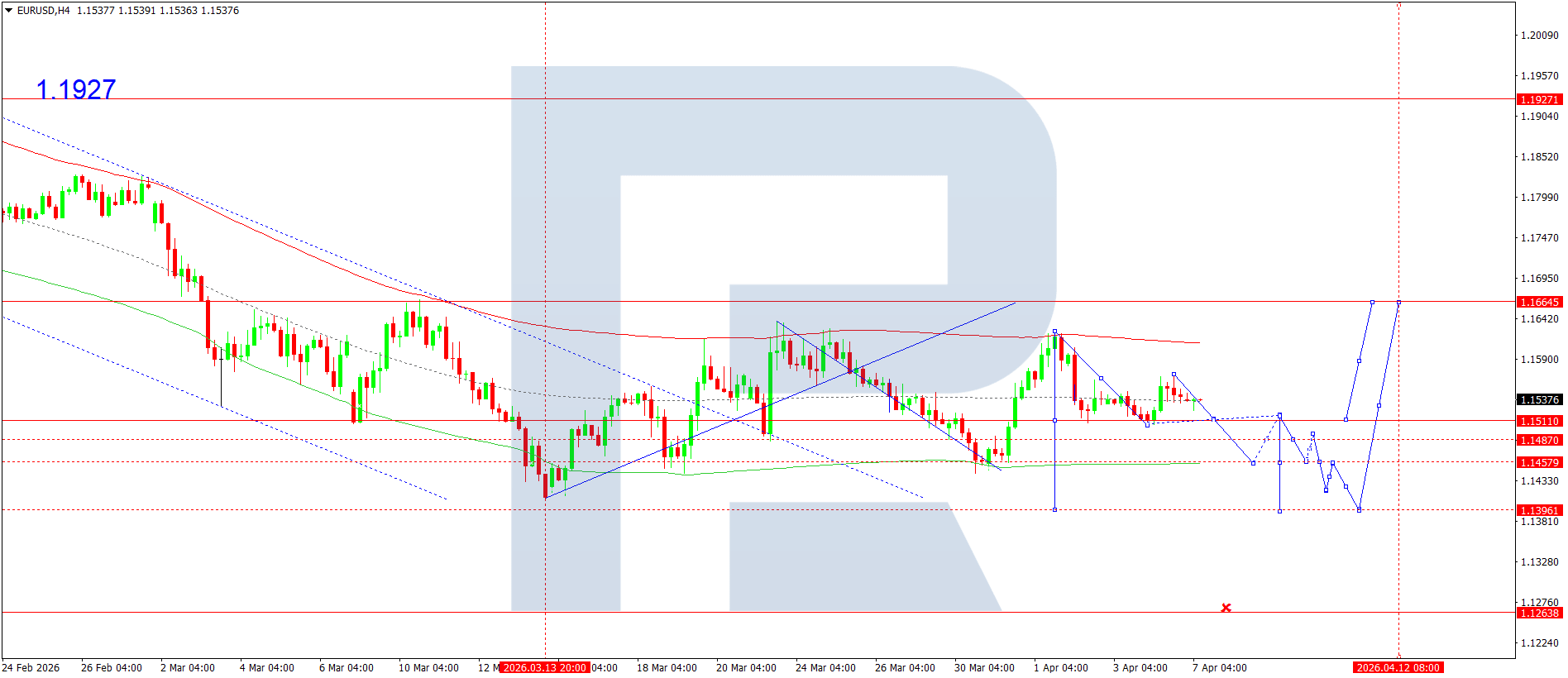Image resolution: width=1568 pixels, height=678 pixels.
Task: Click the red 1.19271 price axis tag
Action: click(1539, 99)
